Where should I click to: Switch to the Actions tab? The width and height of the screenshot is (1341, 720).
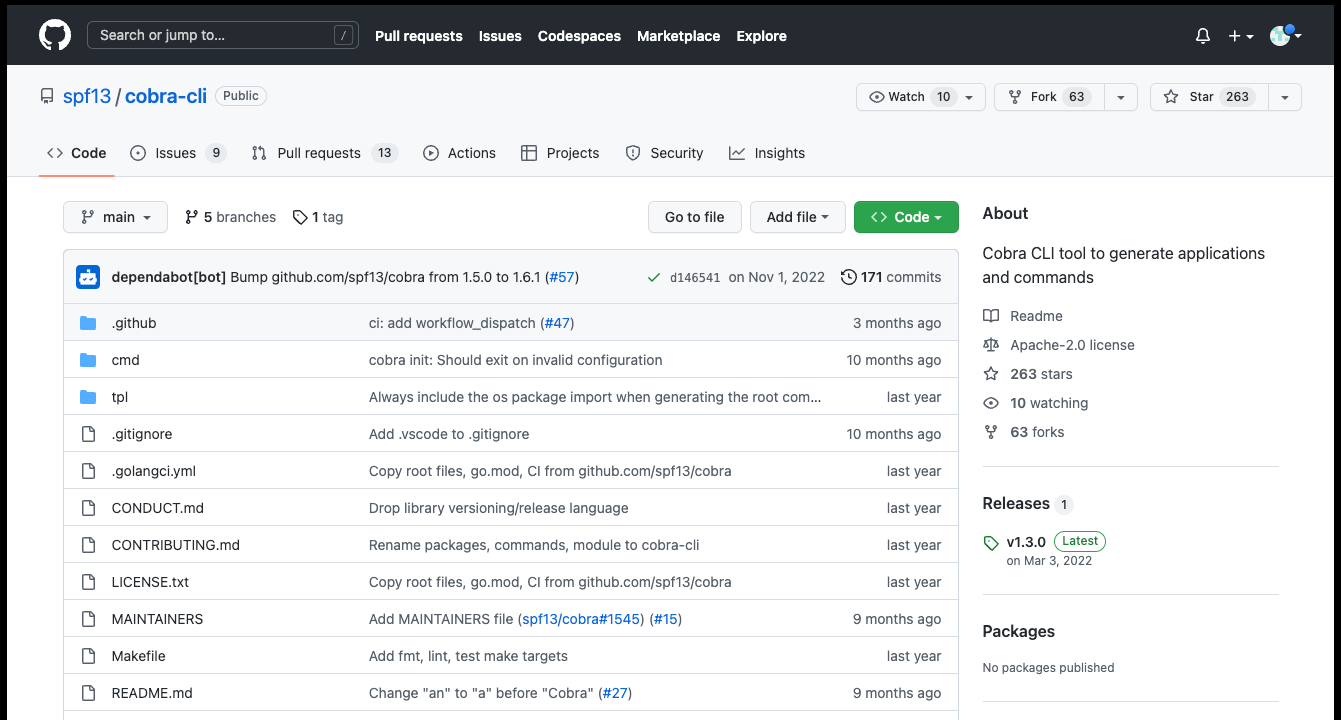click(x=459, y=152)
